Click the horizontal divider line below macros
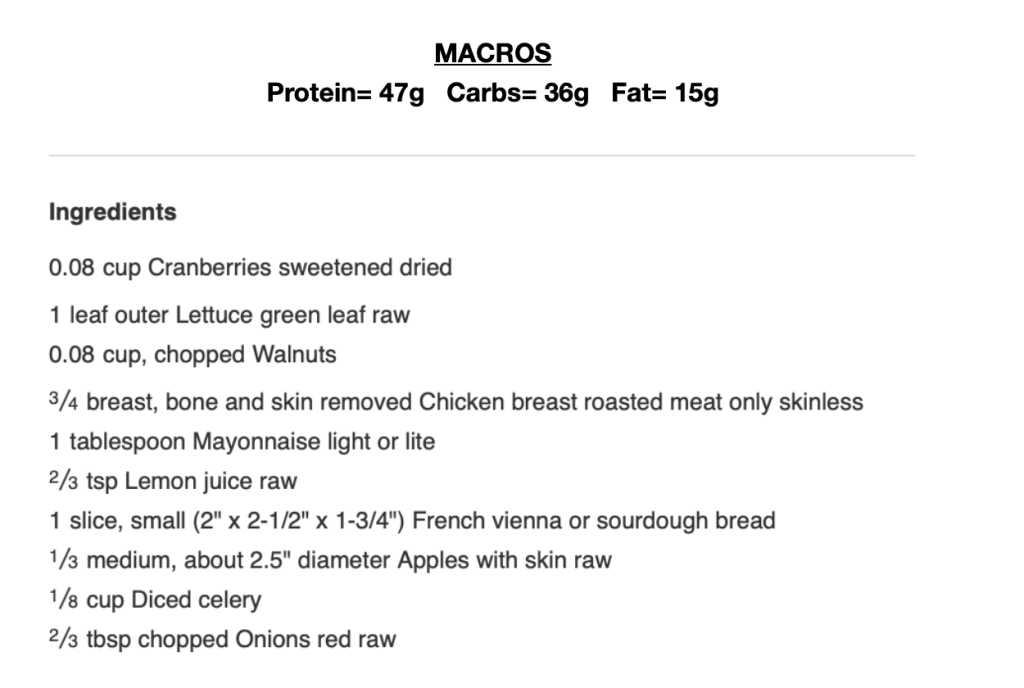This screenshot has height=688, width=1024. (481, 156)
